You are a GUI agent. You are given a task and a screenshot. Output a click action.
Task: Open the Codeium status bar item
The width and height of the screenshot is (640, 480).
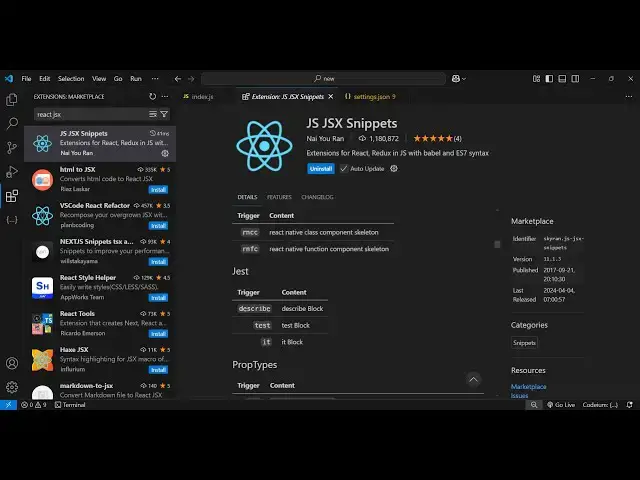(x=600, y=405)
